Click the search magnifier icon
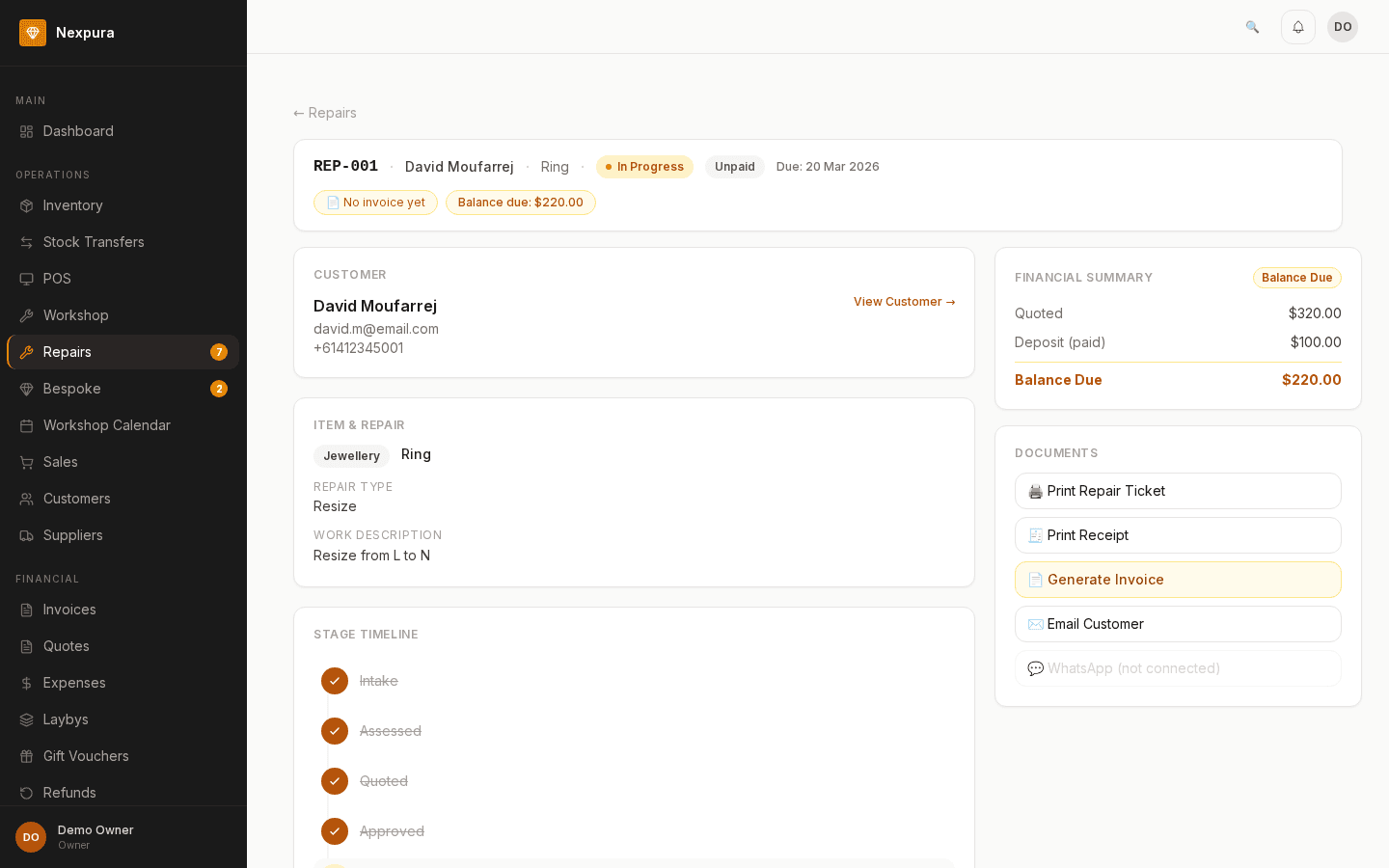The width and height of the screenshot is (1389, 868). pos(1252,27)
